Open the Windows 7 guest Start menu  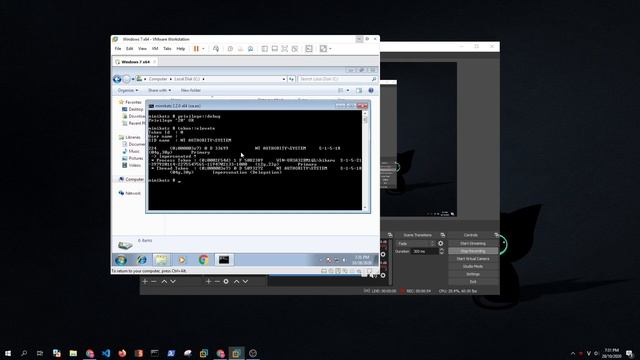pos(121,260)
